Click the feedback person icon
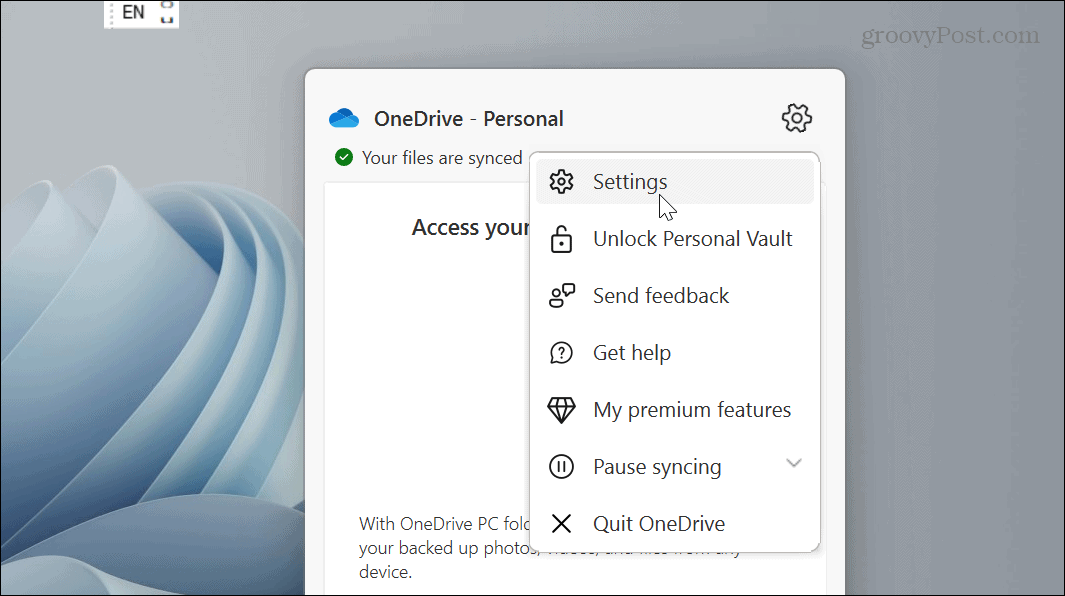This screenshot has height=596, width=1065. 562,296
